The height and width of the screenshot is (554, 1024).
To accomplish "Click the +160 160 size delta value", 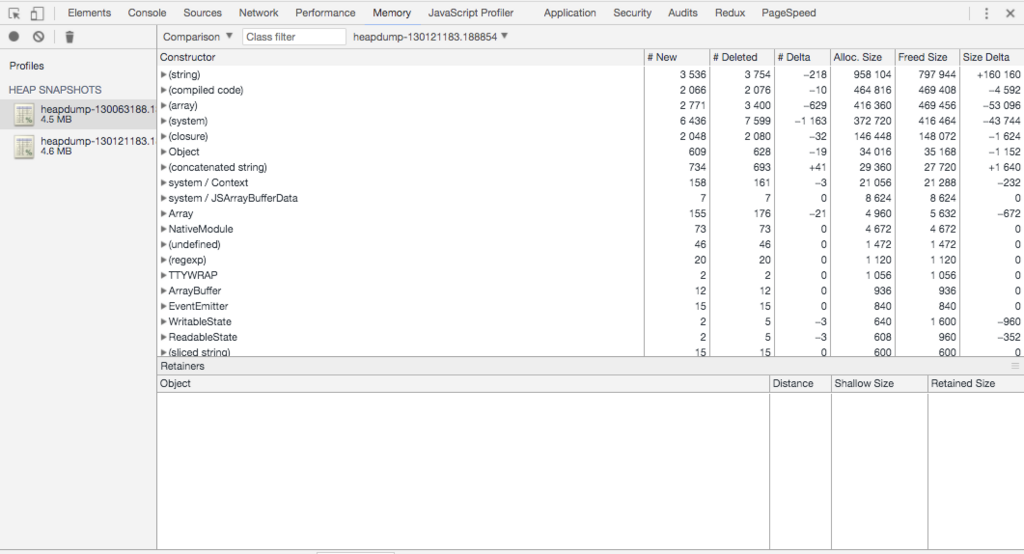I will (999, 74).
